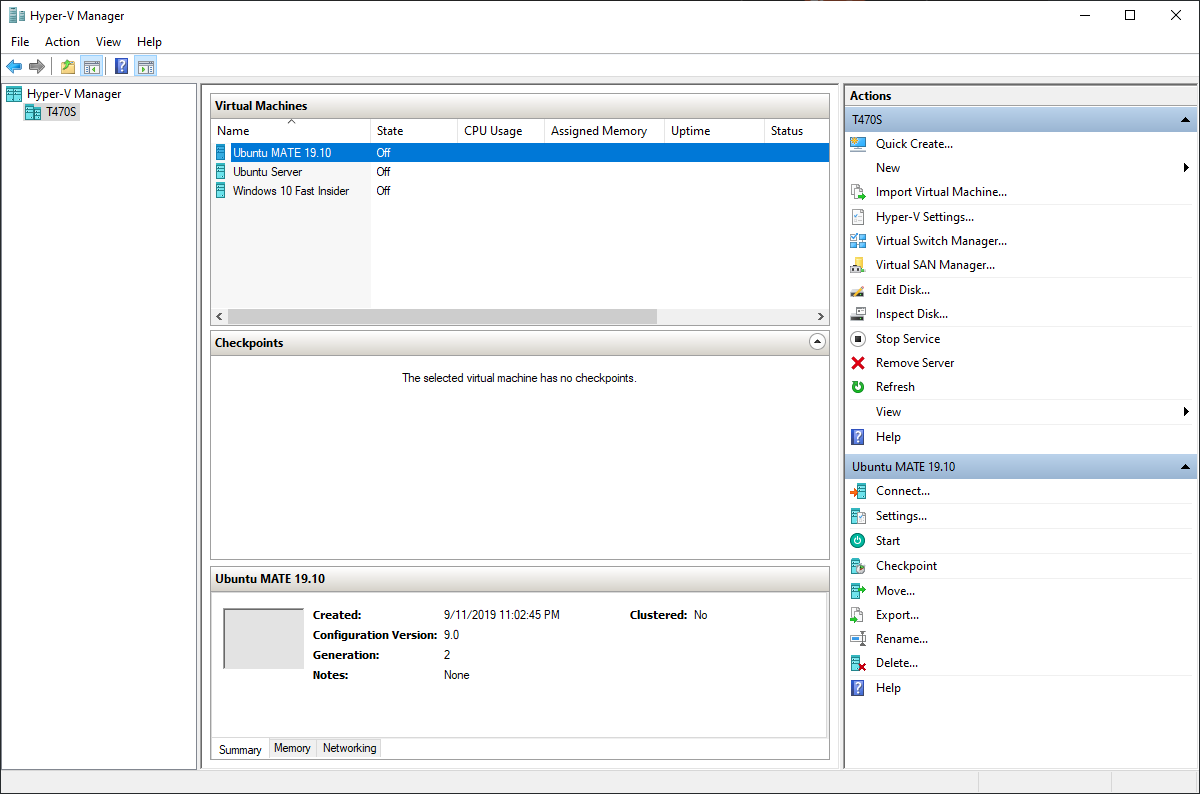The height and width of the screenshot is (794, 1200).
Task: Select Windows 10 Fast Insider VM
Action: point(291,191)
